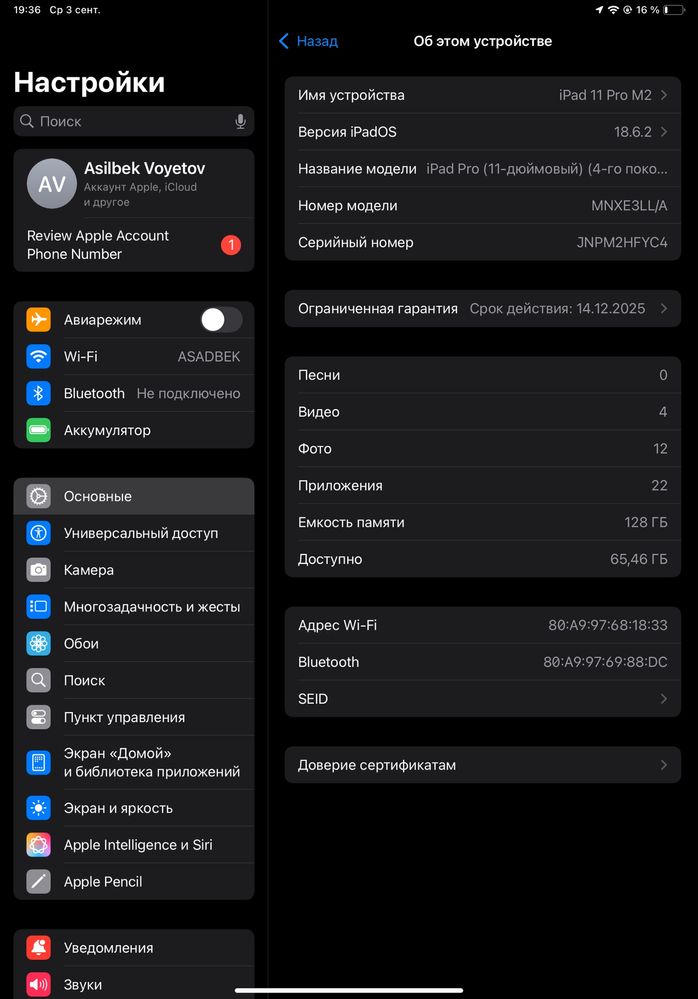The width and height of the screenshot is (698, 999).
Task: Open Аккумулятор settings row
Action: coord(134,430)
